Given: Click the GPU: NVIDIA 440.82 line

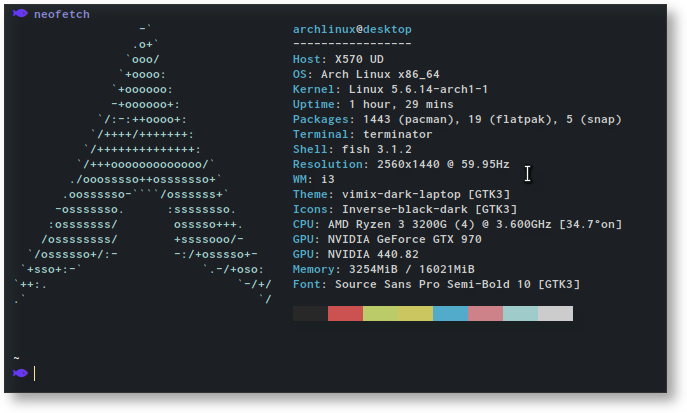Looking at the screenshot, I should tap(356, 254).
